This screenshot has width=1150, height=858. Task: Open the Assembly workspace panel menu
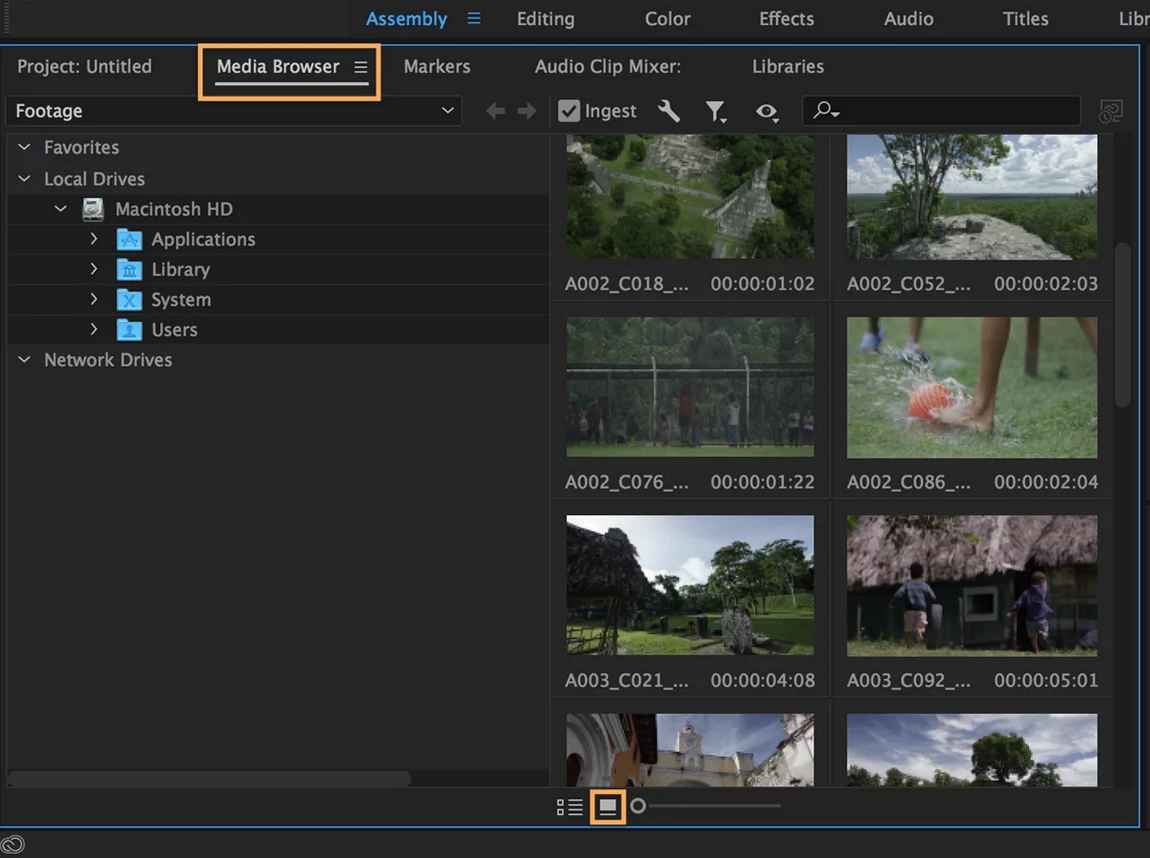[473, 18]
